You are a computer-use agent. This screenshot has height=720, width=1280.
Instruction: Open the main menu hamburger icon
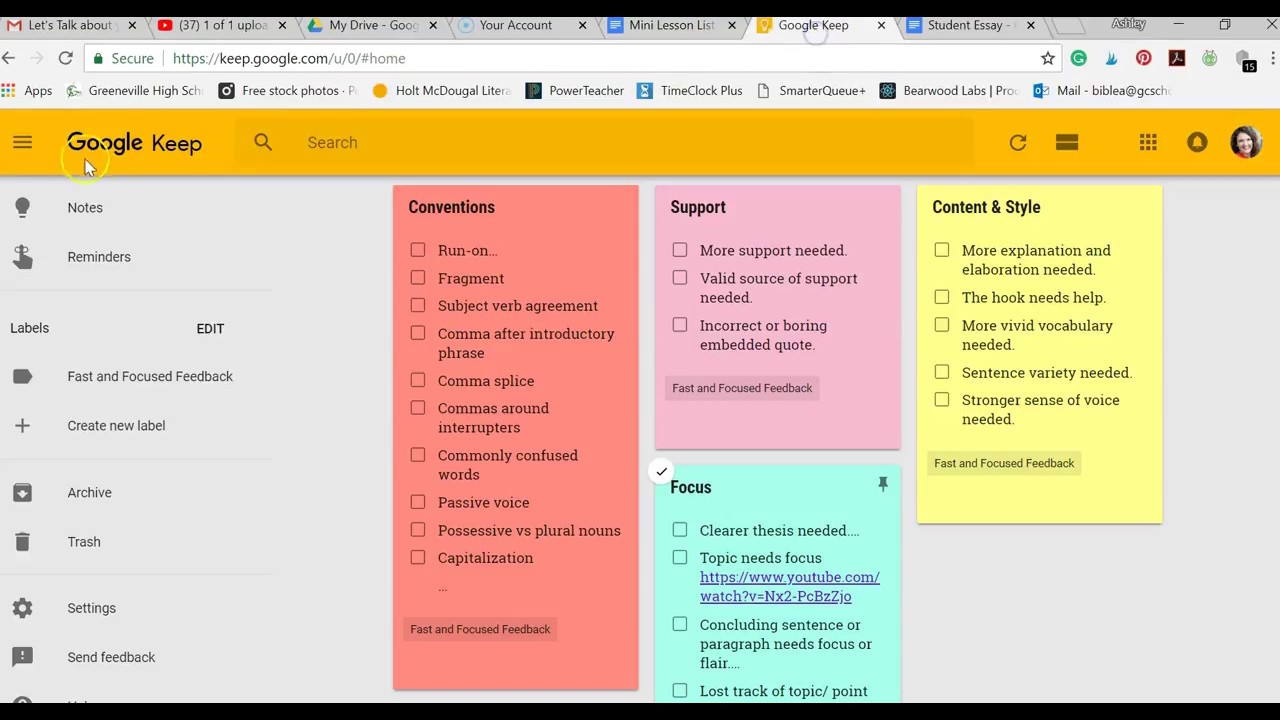tap(22, 142)
